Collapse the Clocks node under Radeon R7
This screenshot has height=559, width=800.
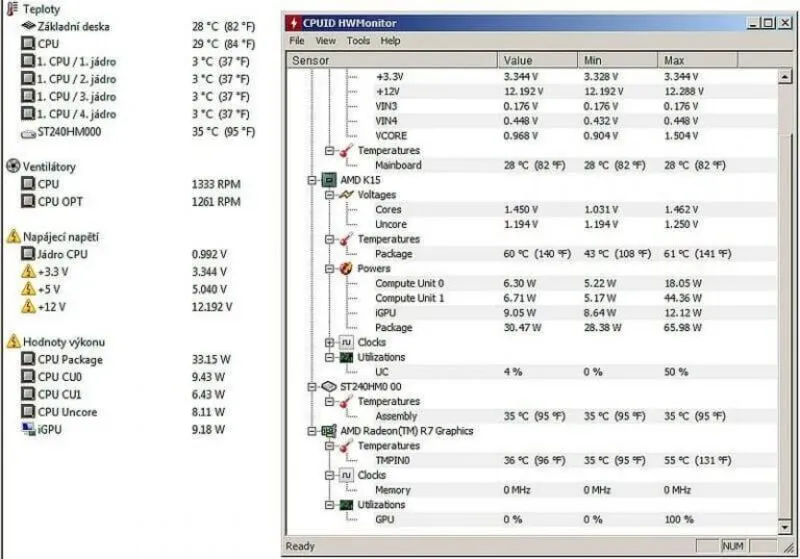click(x=330, y=475)
